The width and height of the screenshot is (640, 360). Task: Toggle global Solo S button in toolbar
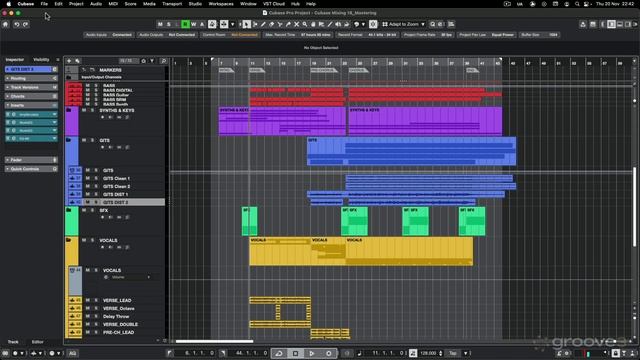click(x=169, y=24)
